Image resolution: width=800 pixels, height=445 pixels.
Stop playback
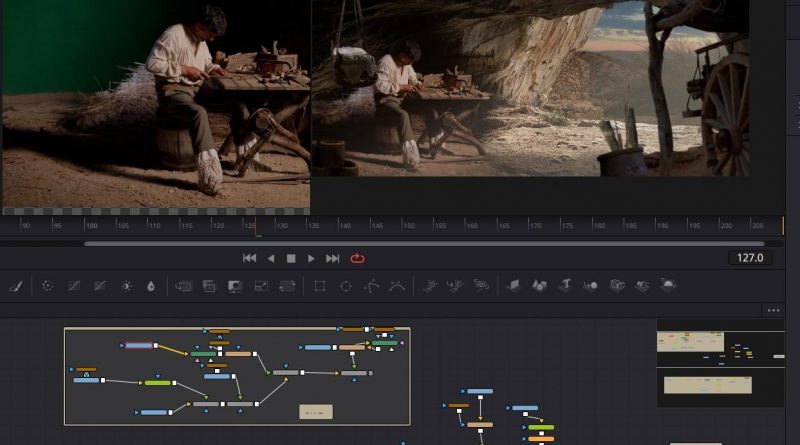pos(291,258)
